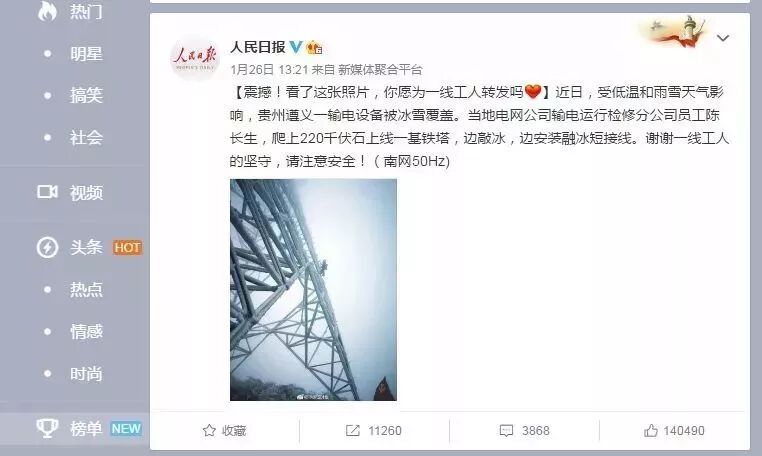Select the 搞笑 sidebar category

[86, 95]
